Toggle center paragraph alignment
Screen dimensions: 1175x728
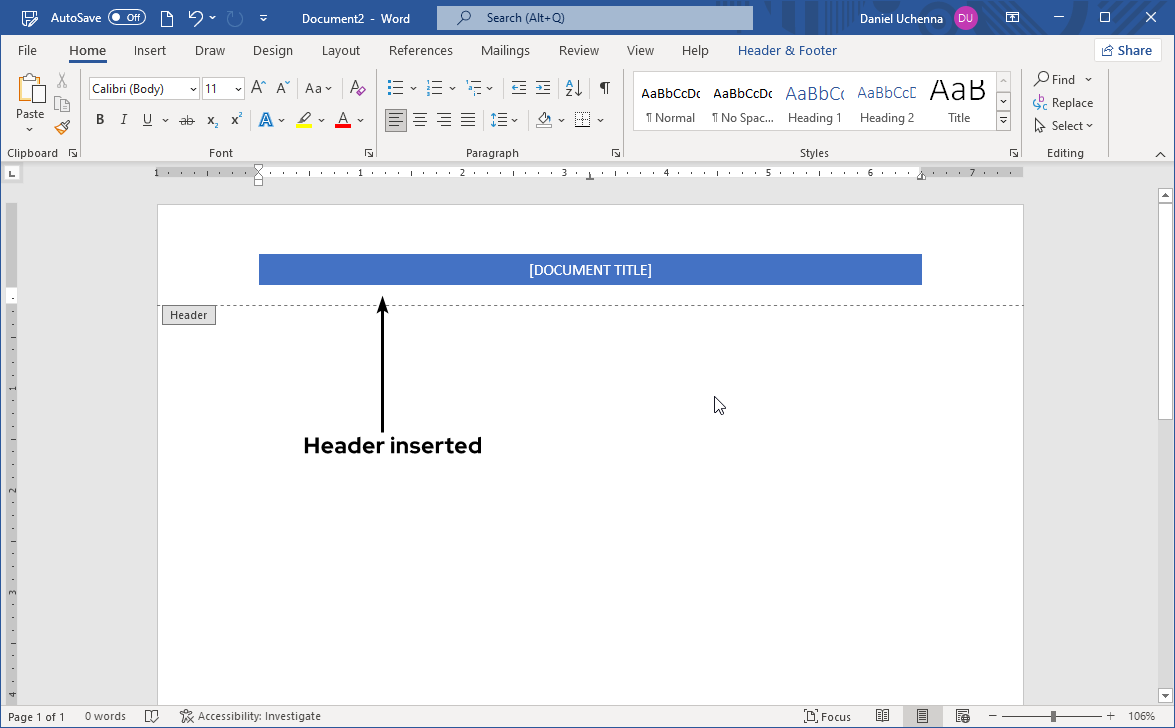420,119
